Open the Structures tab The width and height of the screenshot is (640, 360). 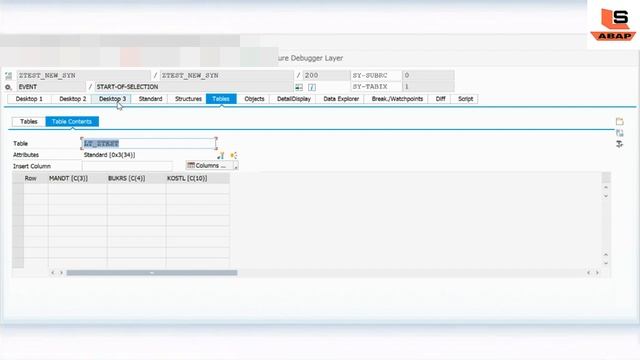[188, 99]
